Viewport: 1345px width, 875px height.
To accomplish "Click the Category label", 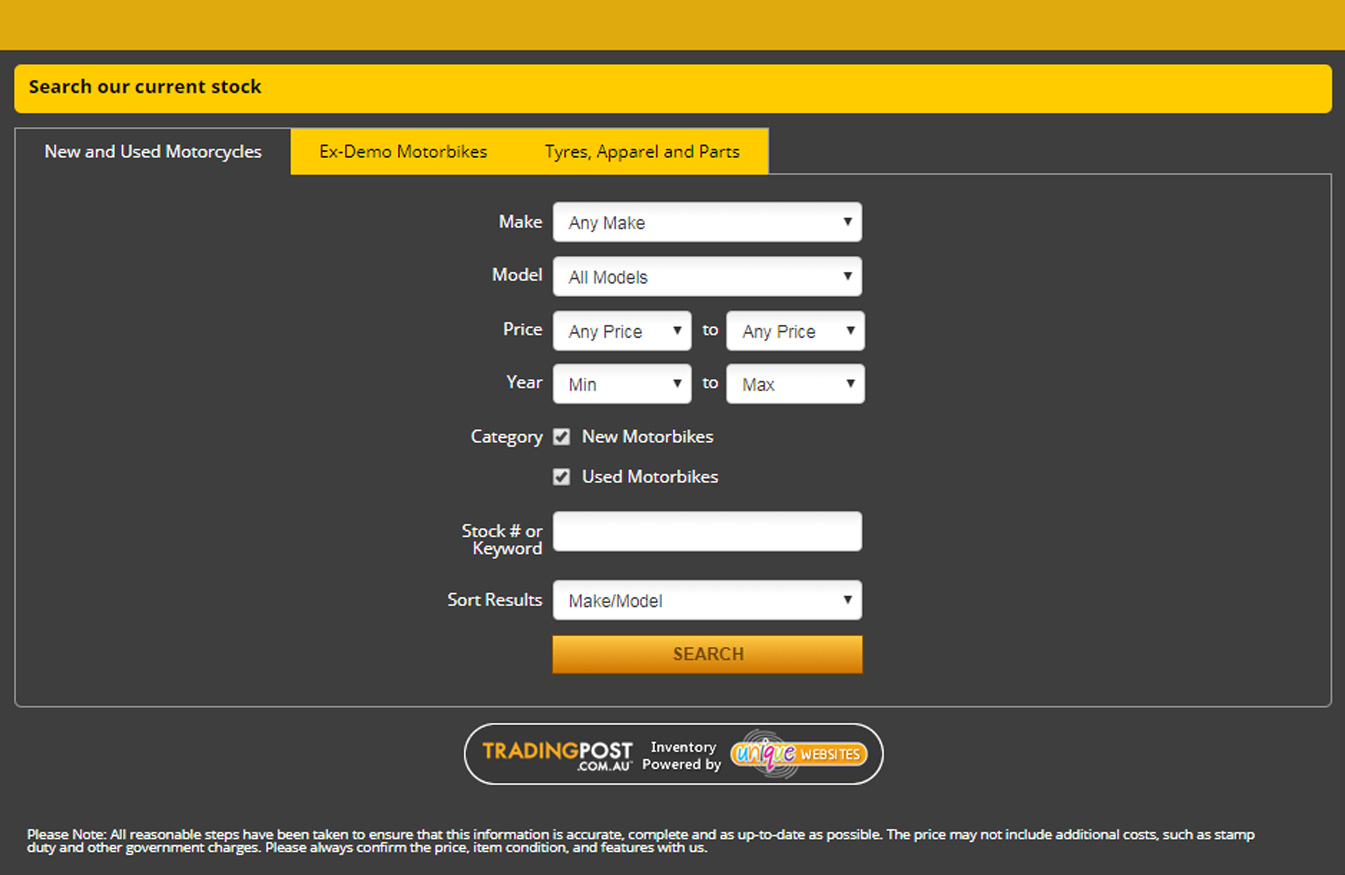I will click(x=506, y=437).
